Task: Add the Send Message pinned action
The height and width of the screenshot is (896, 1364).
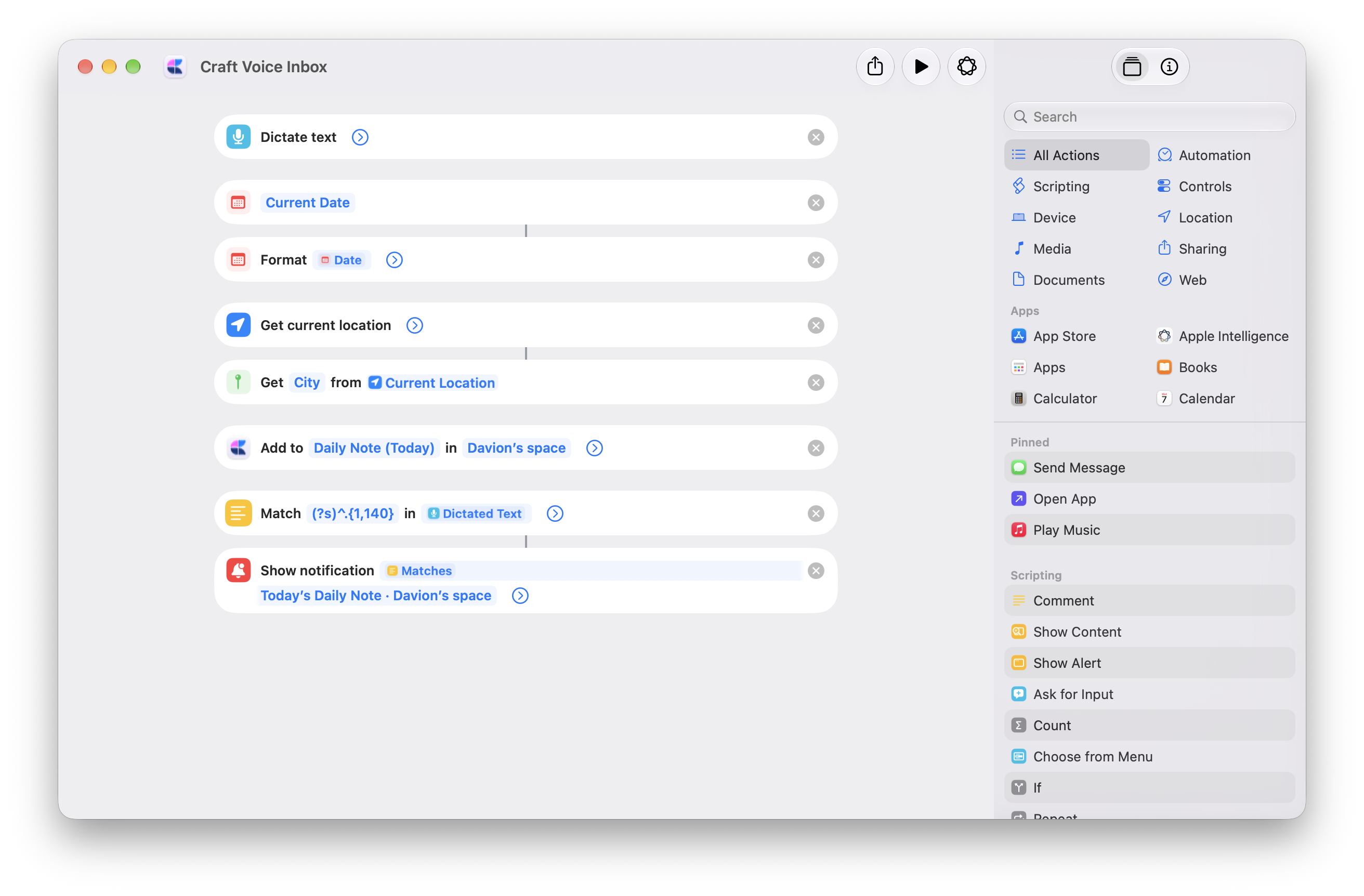Action: (1149, 467)
